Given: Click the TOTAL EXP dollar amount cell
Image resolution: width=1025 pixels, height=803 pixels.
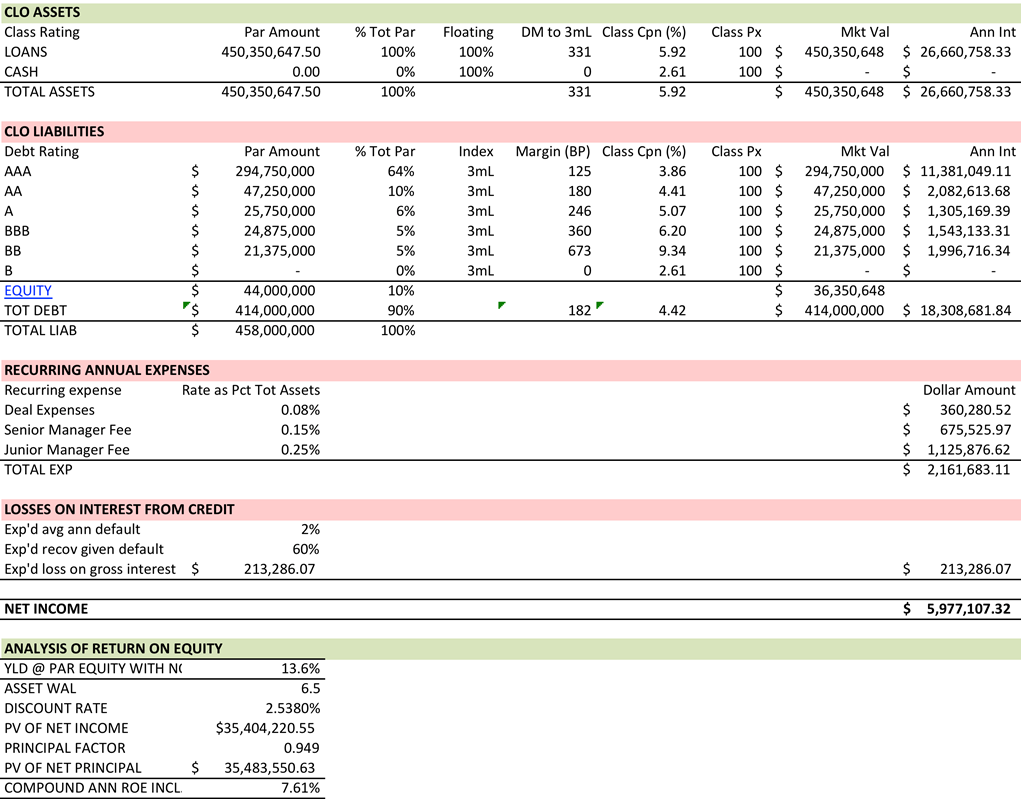Looking at the screenshot, I should pyautogui.click(x=968, y=469).
